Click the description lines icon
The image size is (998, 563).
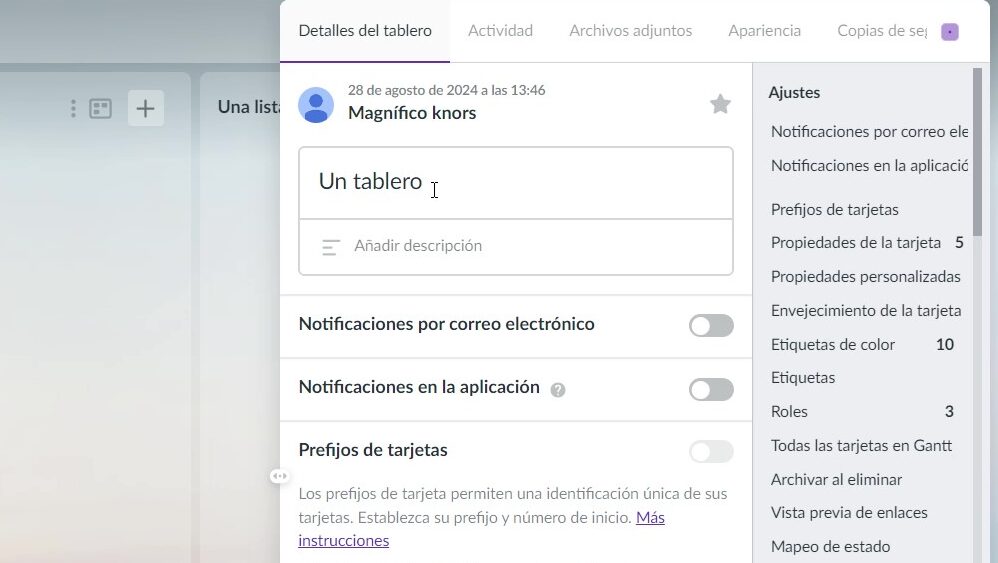[331, 247]
